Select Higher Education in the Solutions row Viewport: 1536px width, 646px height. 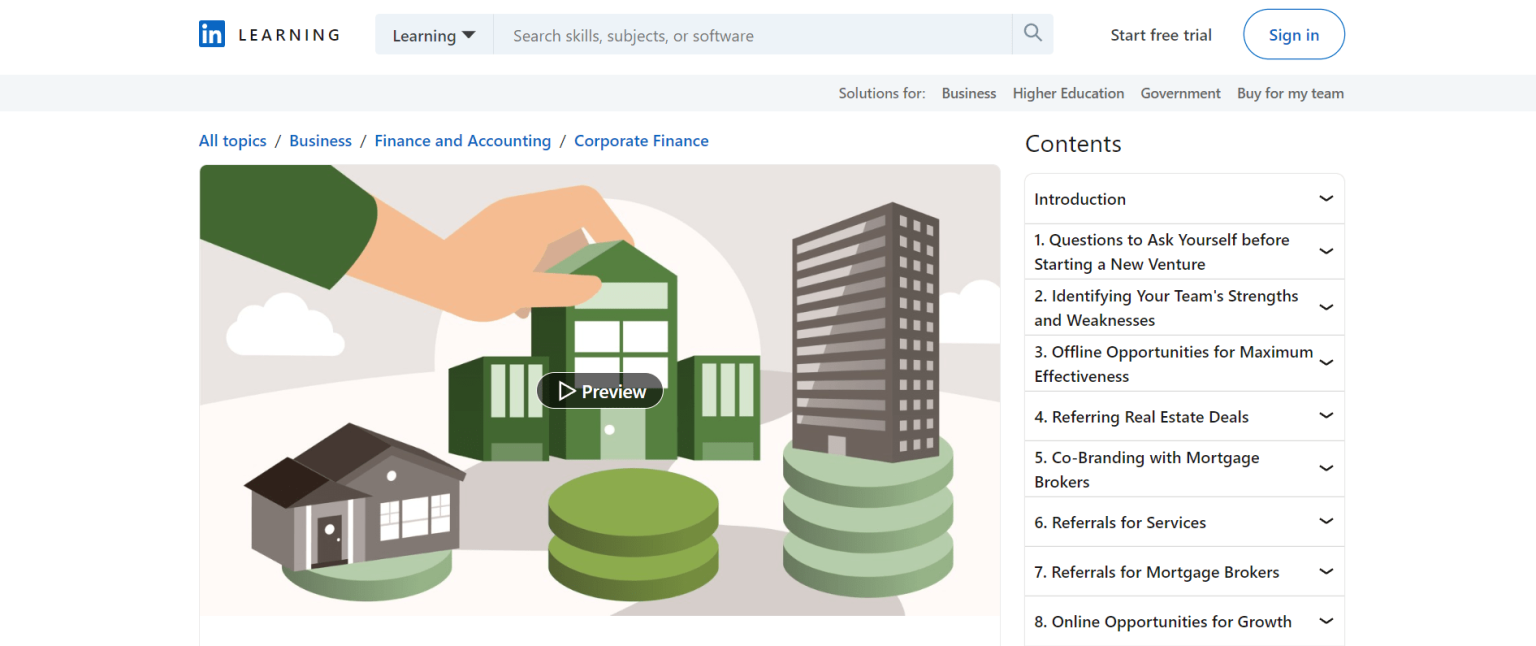(1068, 92)
